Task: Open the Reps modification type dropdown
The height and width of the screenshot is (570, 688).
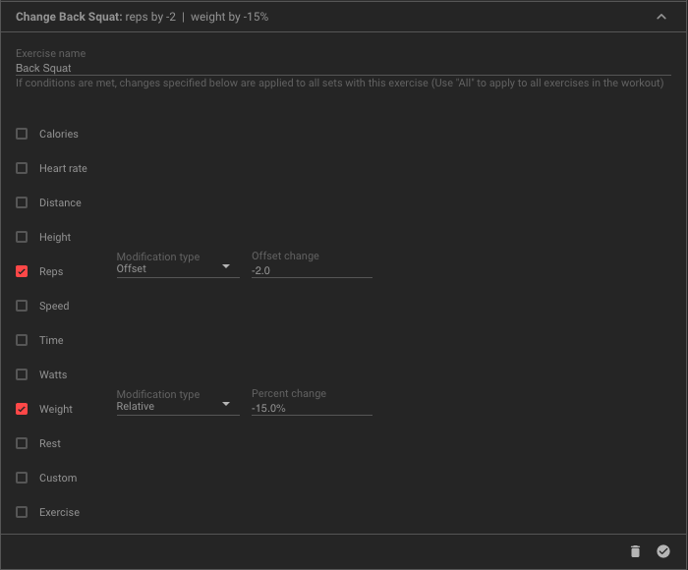Action: click(178, 264)
